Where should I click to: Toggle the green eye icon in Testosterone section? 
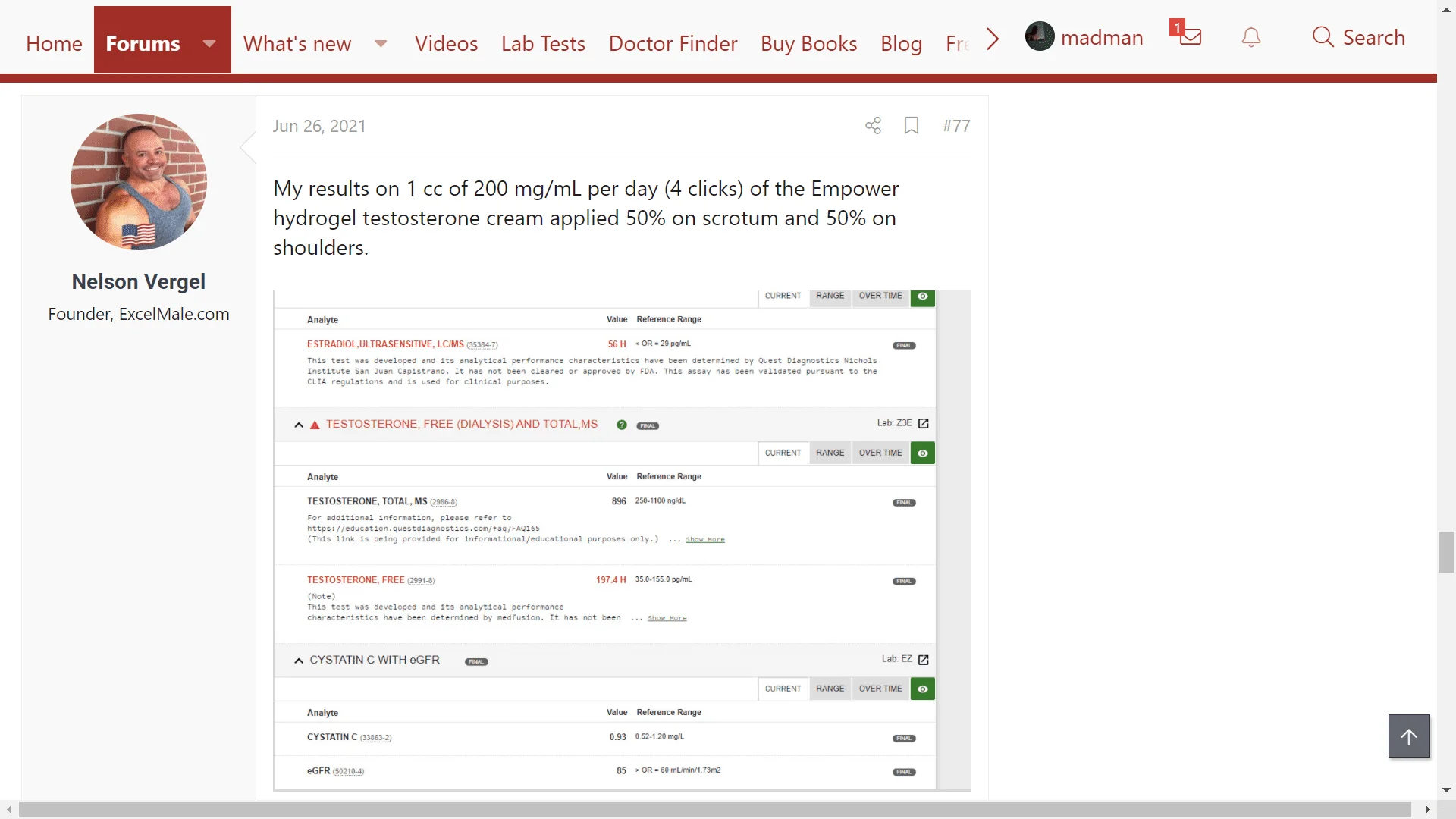tap(922, 453)
